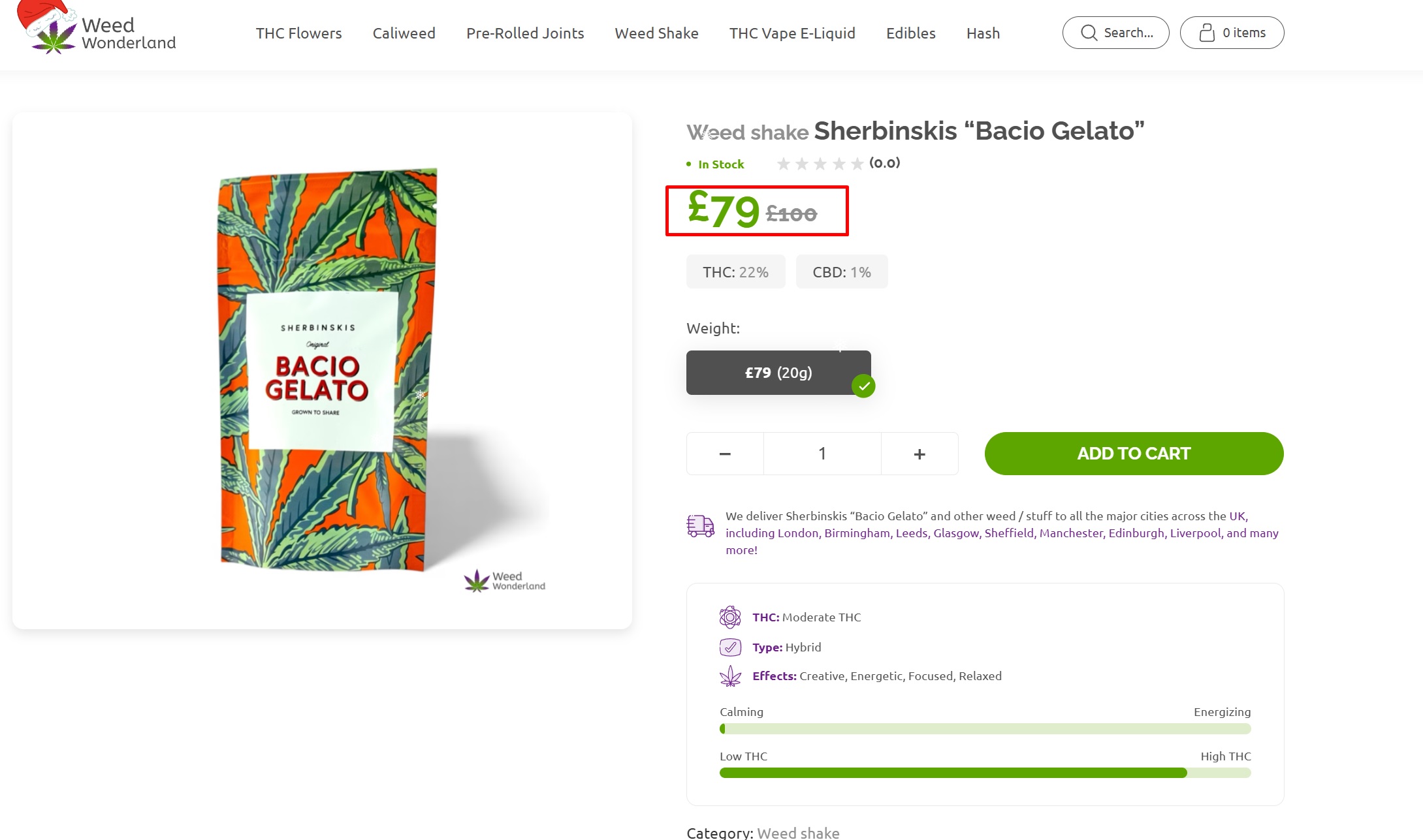Add the product to cart
This screenshot has height=840, width=1423.
point(1134,454)
